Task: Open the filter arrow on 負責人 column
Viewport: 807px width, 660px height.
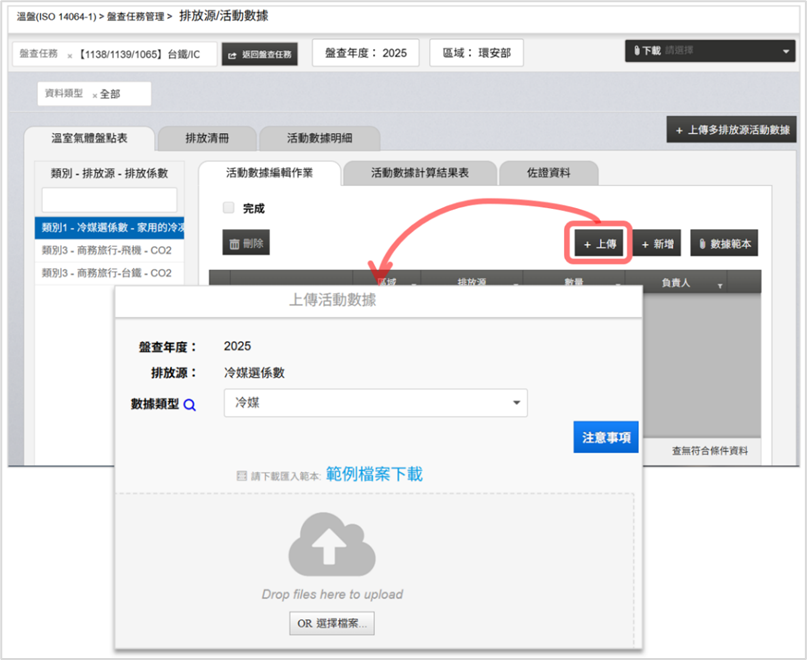Action: coord(720,286)
